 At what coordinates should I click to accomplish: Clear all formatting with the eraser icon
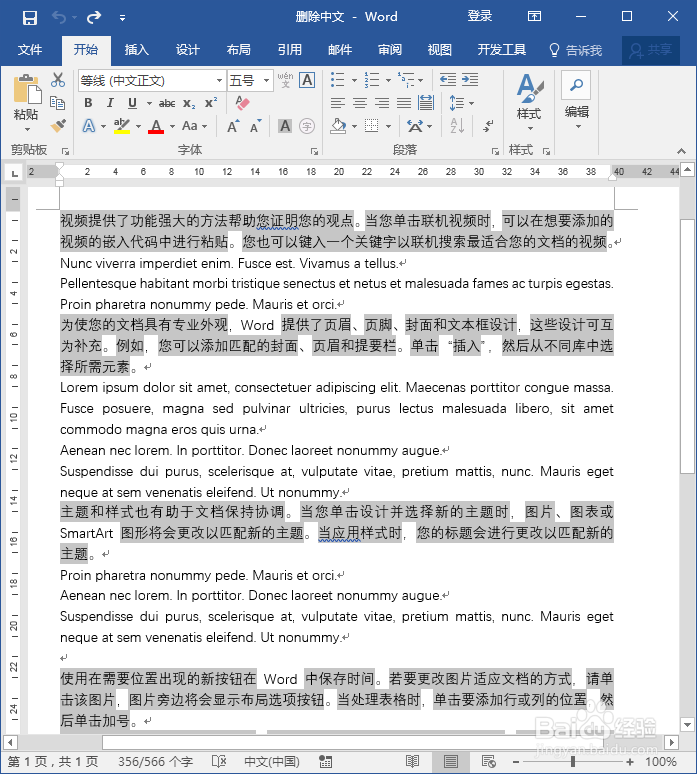coord(242,103)
